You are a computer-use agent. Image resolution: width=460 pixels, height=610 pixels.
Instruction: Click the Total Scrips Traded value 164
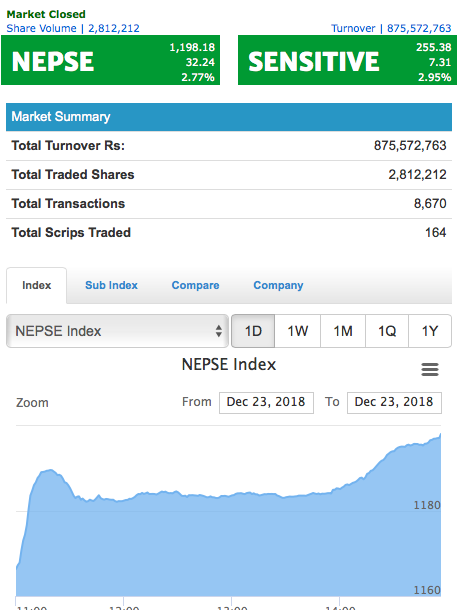click(435, 232)
